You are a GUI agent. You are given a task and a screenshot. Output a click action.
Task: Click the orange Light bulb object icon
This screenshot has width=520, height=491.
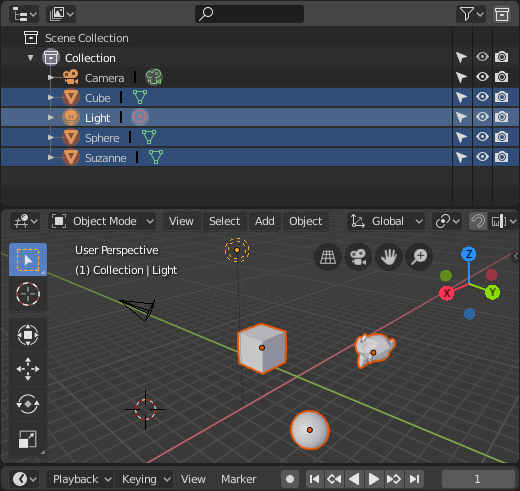coord(71,117)
